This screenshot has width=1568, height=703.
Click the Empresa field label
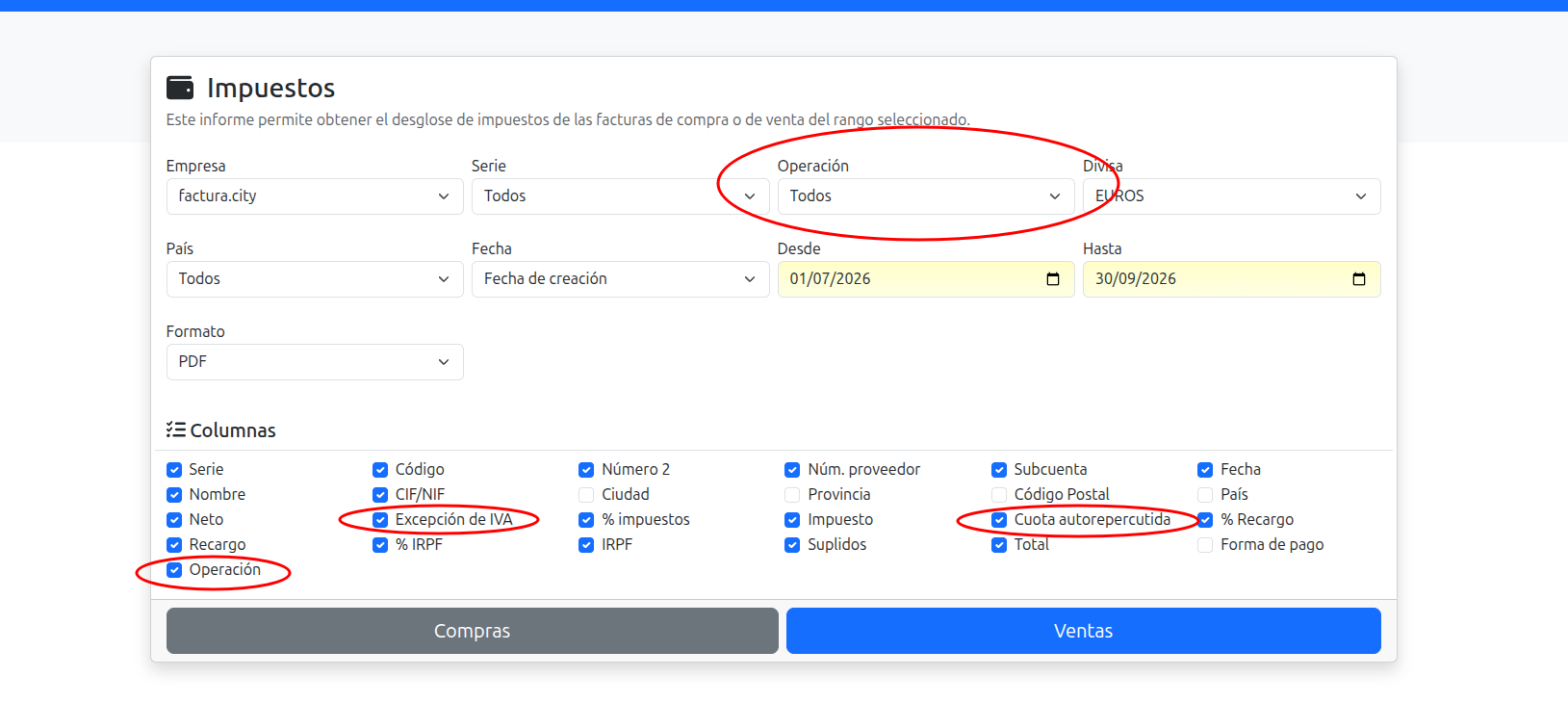[195, 166]
